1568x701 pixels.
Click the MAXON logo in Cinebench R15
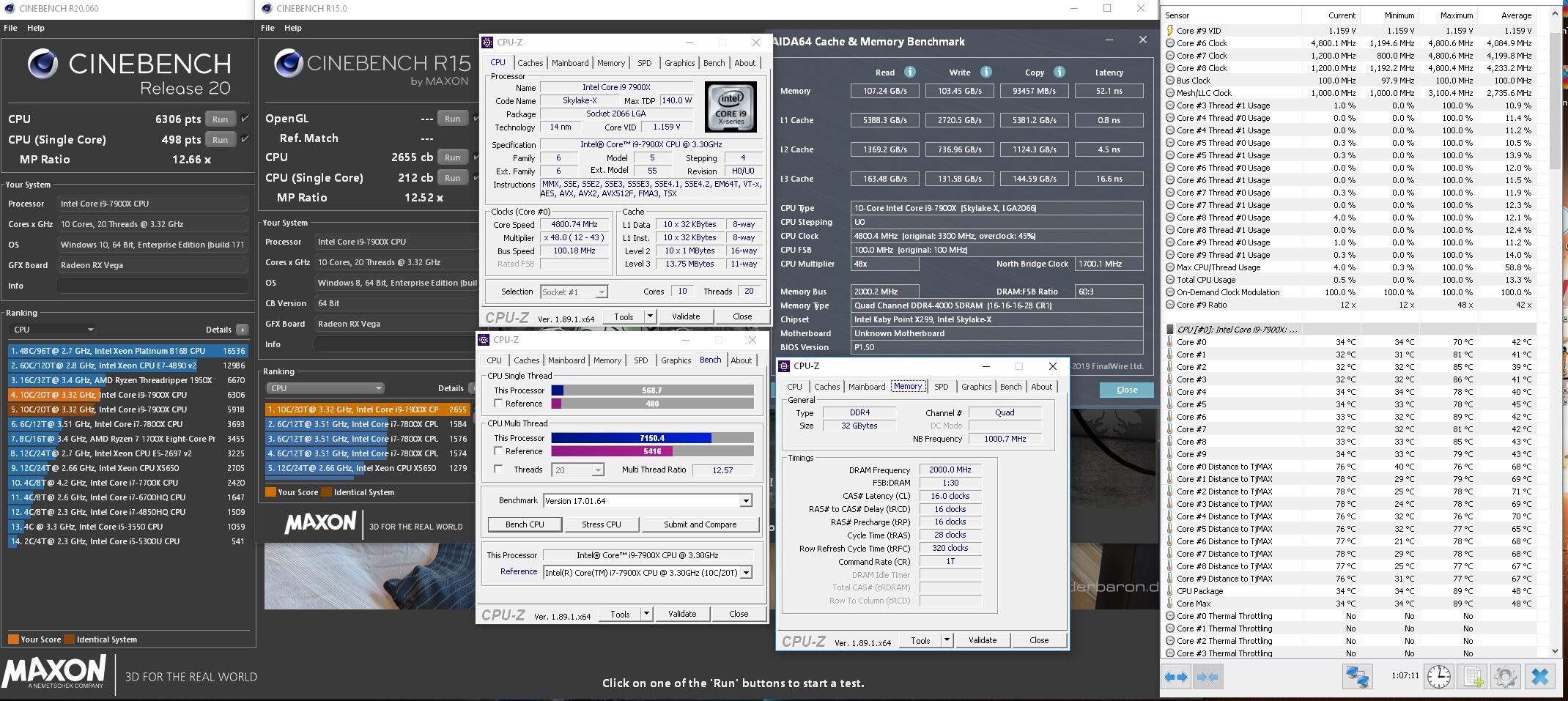point(321,522)
